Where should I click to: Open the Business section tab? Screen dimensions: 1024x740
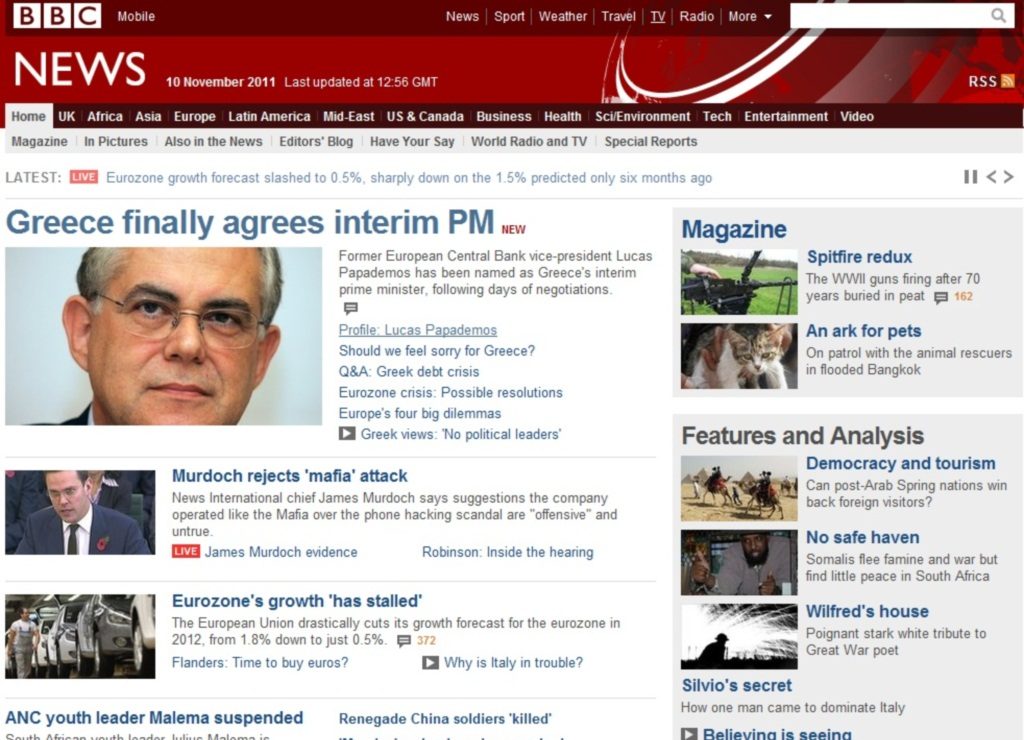[504, 116]
